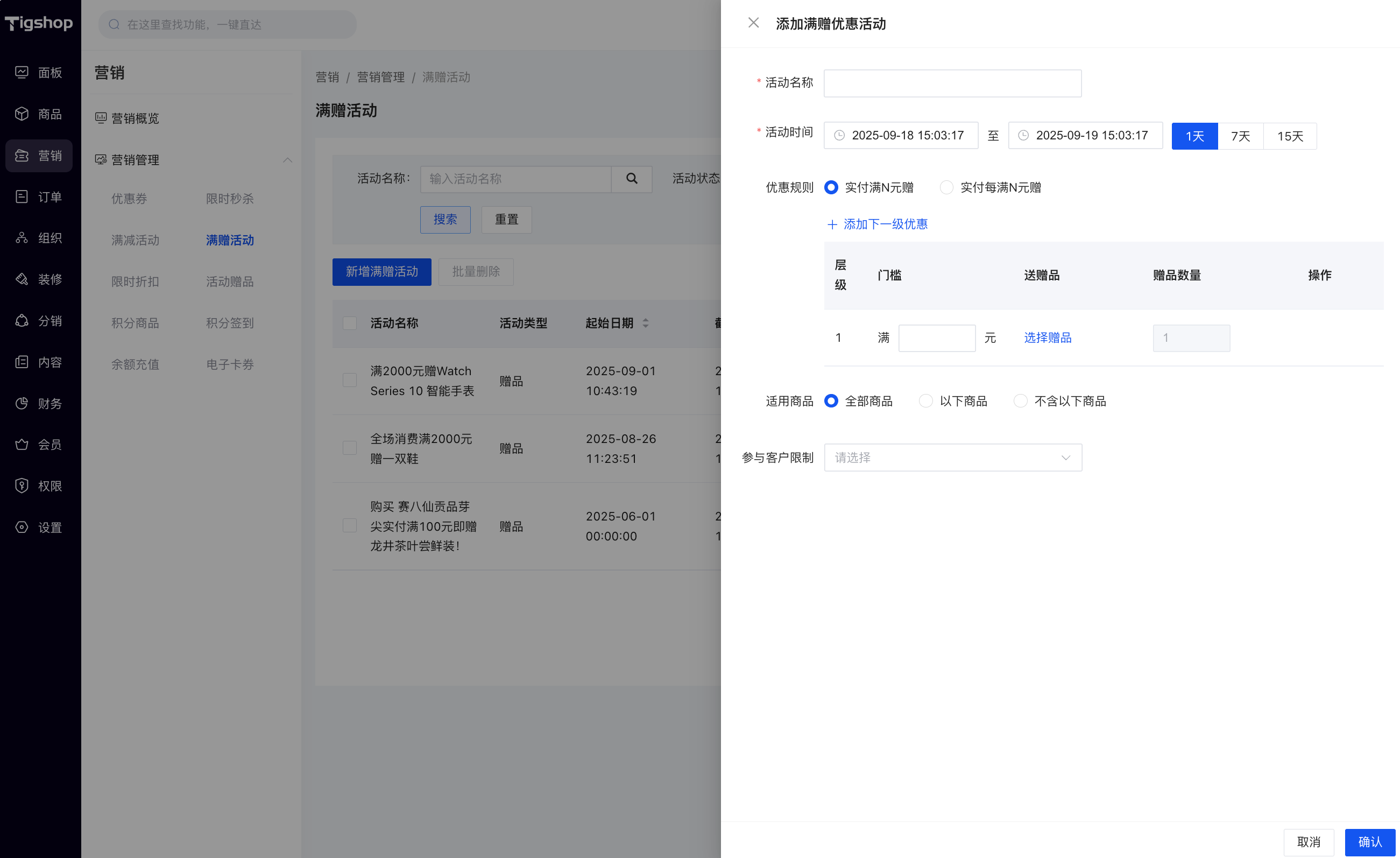Collapse the 营销管理 section chevron
The image size is (1400, 858).
tap(287, 160)
